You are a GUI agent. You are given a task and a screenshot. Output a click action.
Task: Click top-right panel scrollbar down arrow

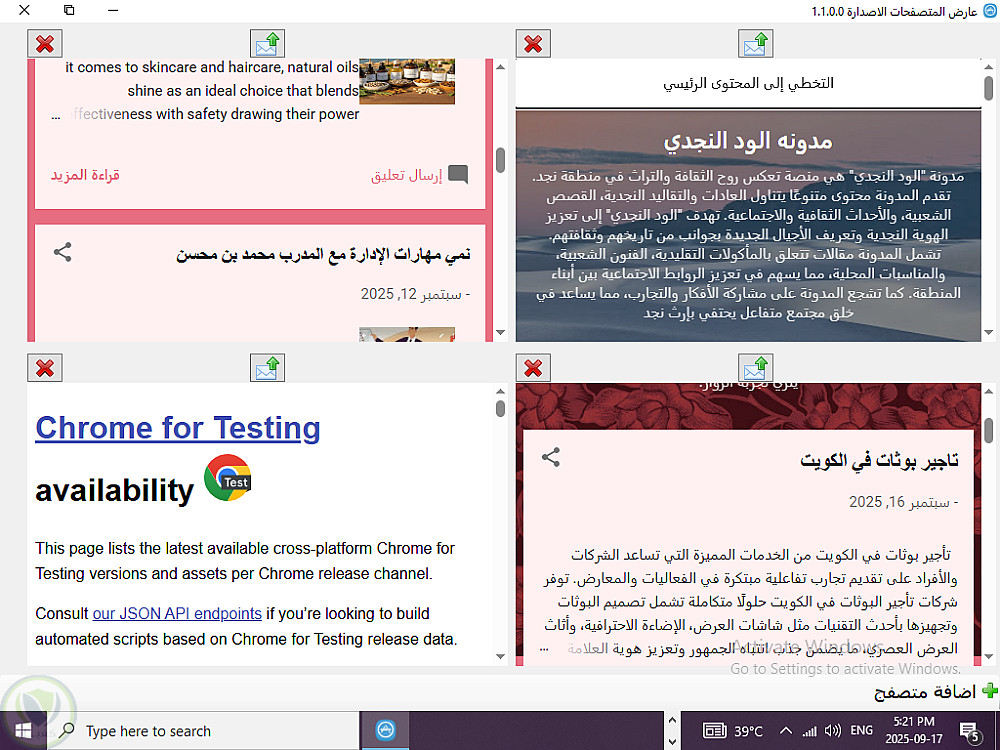989,332
